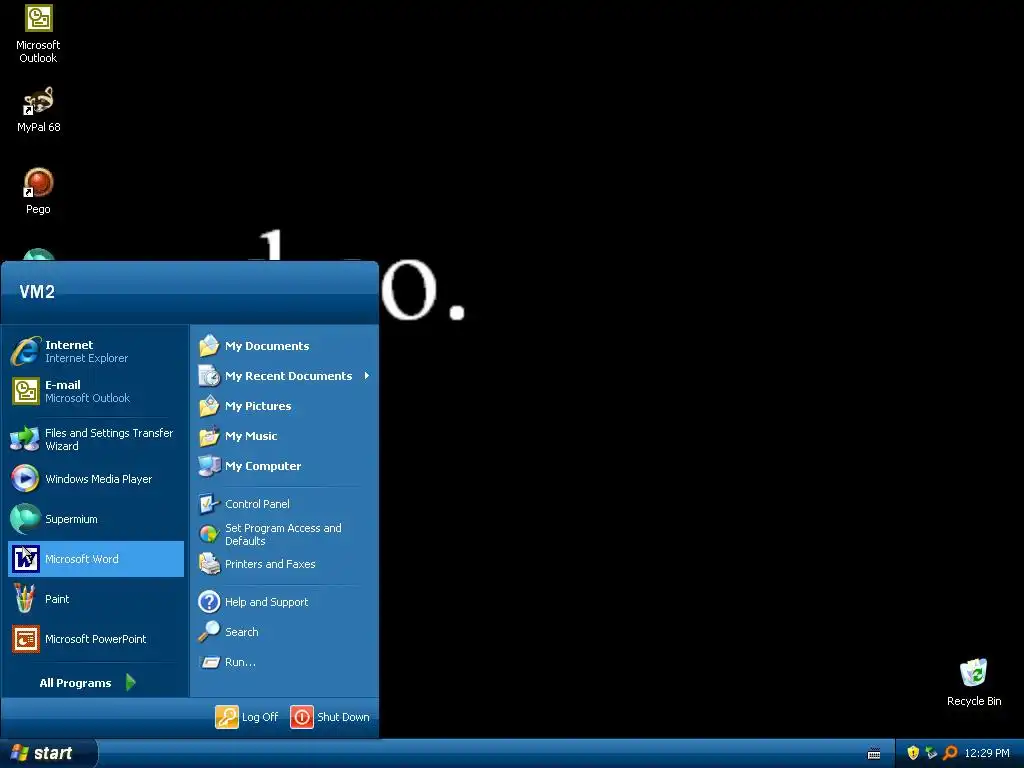Start Files and Settings Transfer Wizard
This screenshot has height=768, width=1024.
pyautogui.click(x=96, y=440)
